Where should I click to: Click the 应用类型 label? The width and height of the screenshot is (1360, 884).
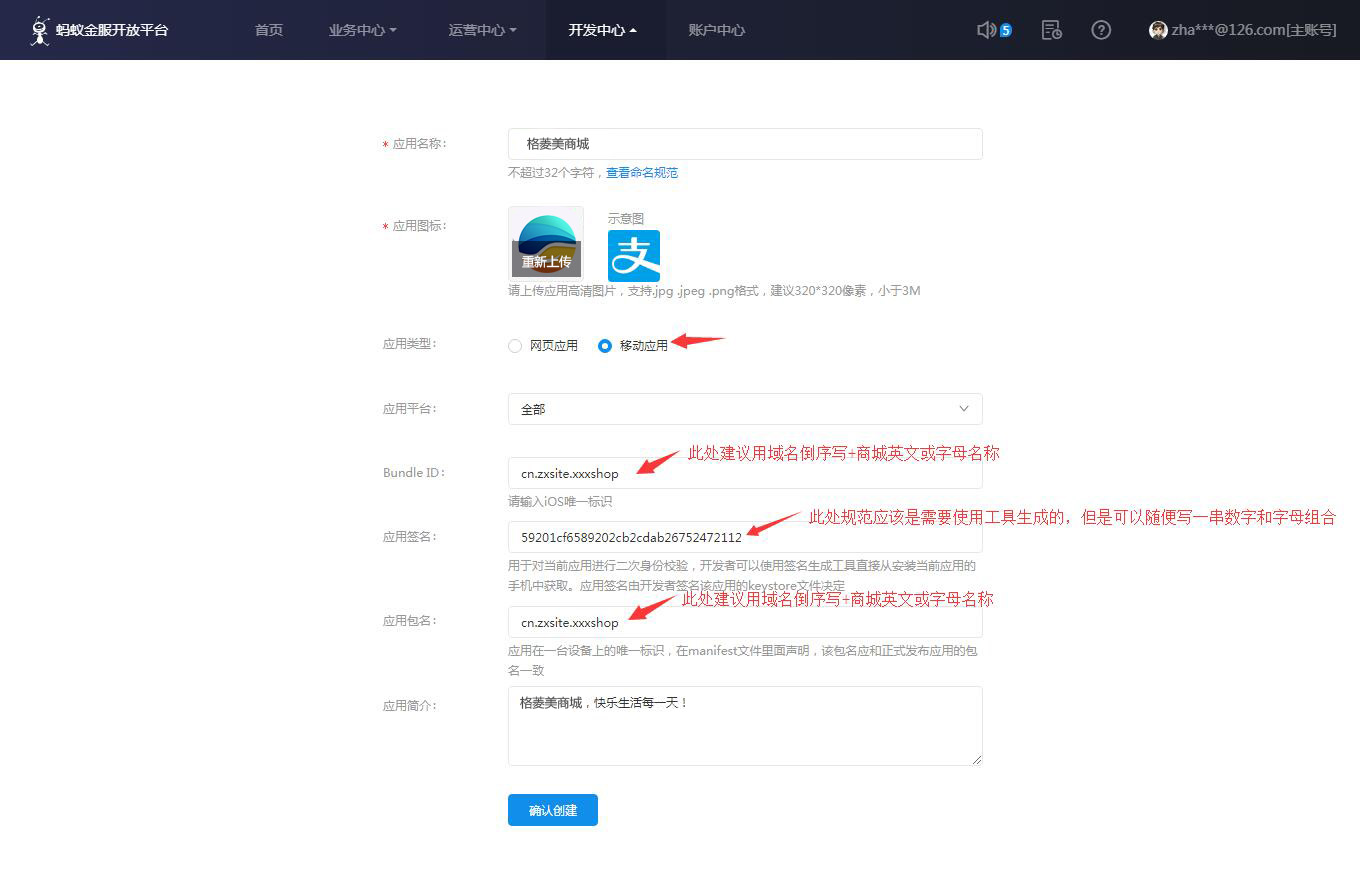(410, 344)
